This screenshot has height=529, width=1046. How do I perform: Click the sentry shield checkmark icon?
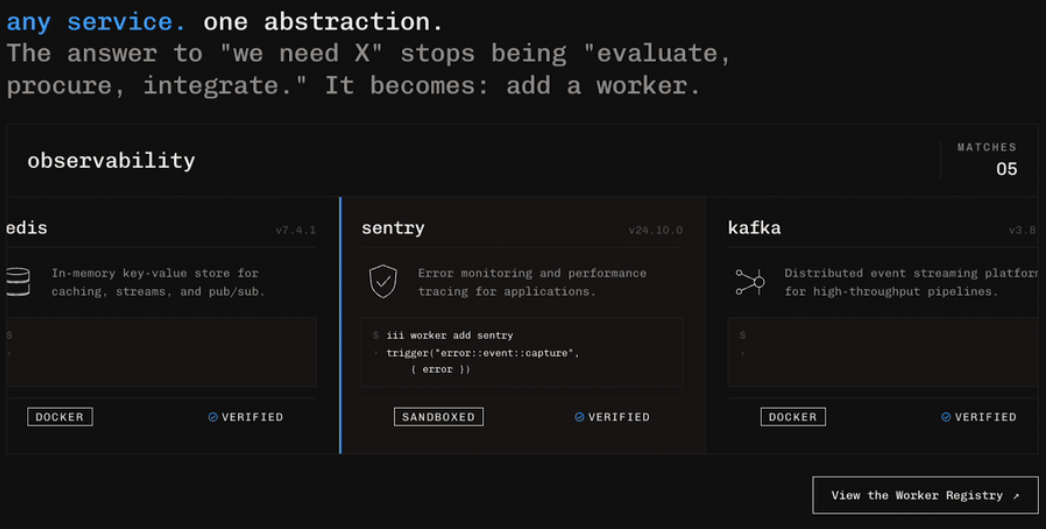point(383,281)
